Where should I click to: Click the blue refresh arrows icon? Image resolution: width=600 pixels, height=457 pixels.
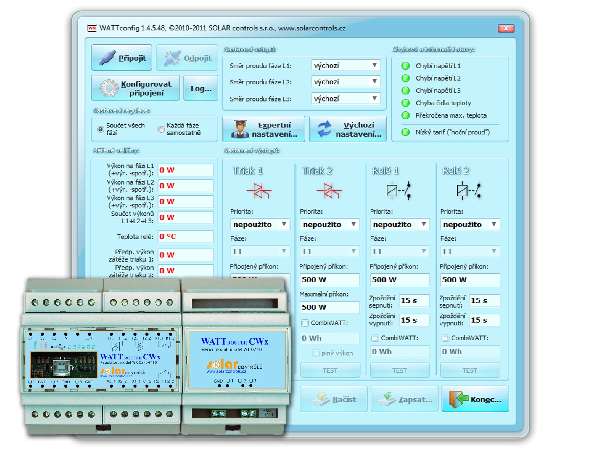point(324,129)
